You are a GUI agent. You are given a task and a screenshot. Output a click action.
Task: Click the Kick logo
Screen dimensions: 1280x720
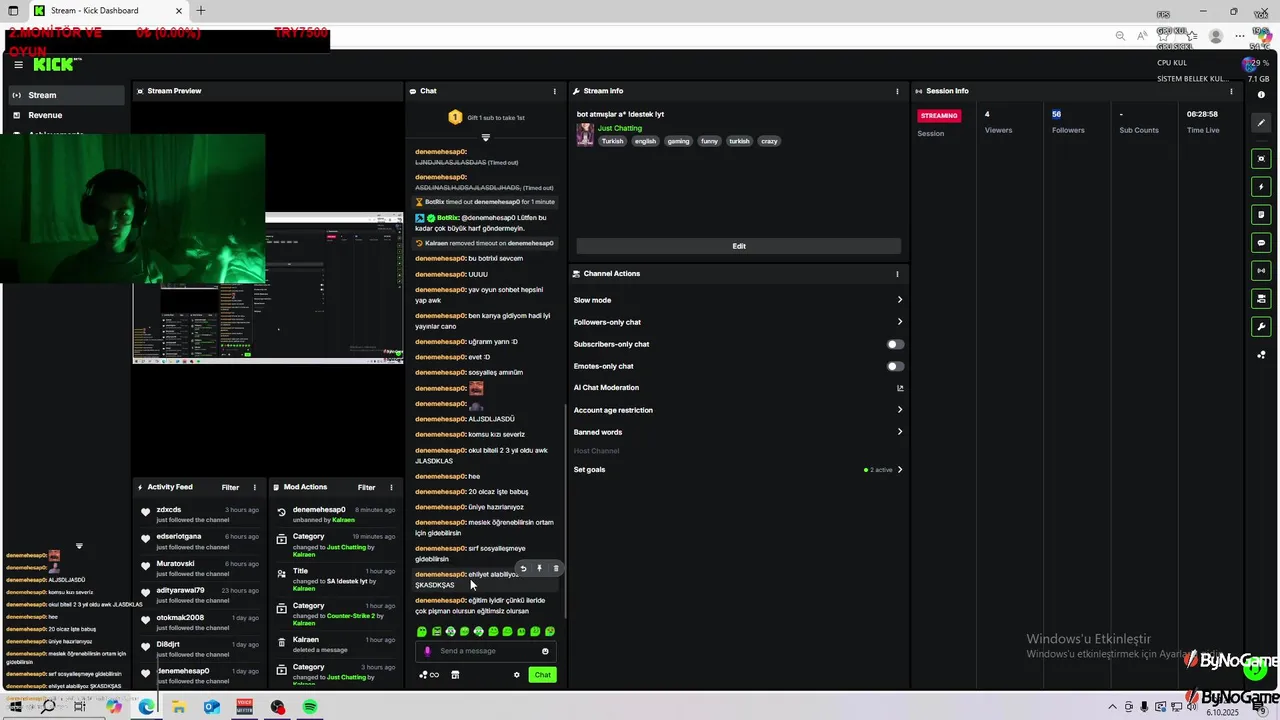pos(57,65)
